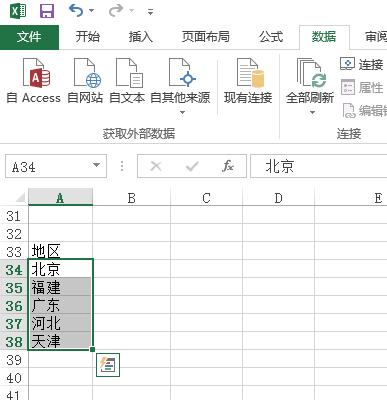This screenshot has width=387, height=400.
Task: Click the cell containing 地区
Action: (60, 251)
